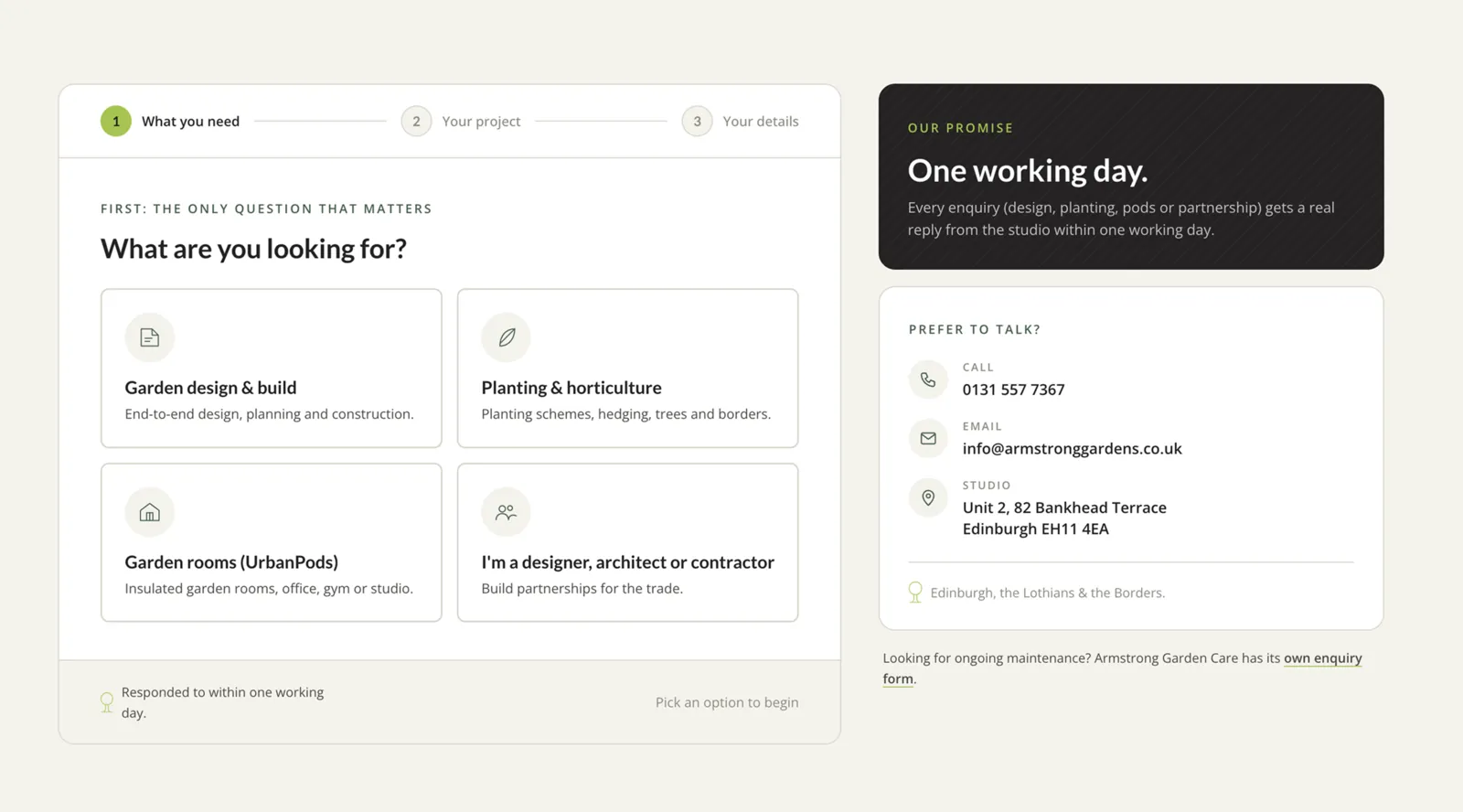Choose I'm a designer, architect or contractor
Image resolution: width=1463 pixels, height=812 pixels.
(x=627, y=562)
